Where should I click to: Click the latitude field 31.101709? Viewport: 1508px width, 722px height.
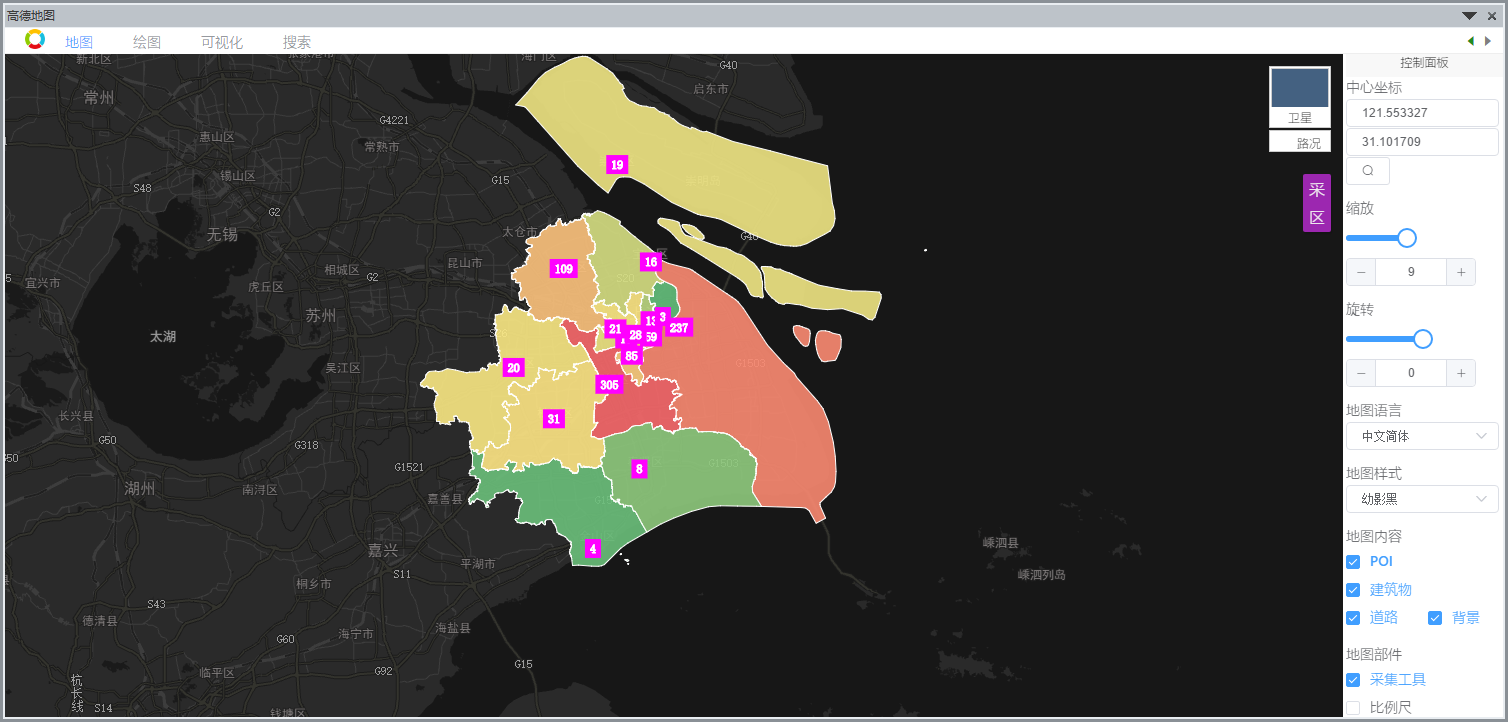pyautogui.click(x=1422, y=142)
